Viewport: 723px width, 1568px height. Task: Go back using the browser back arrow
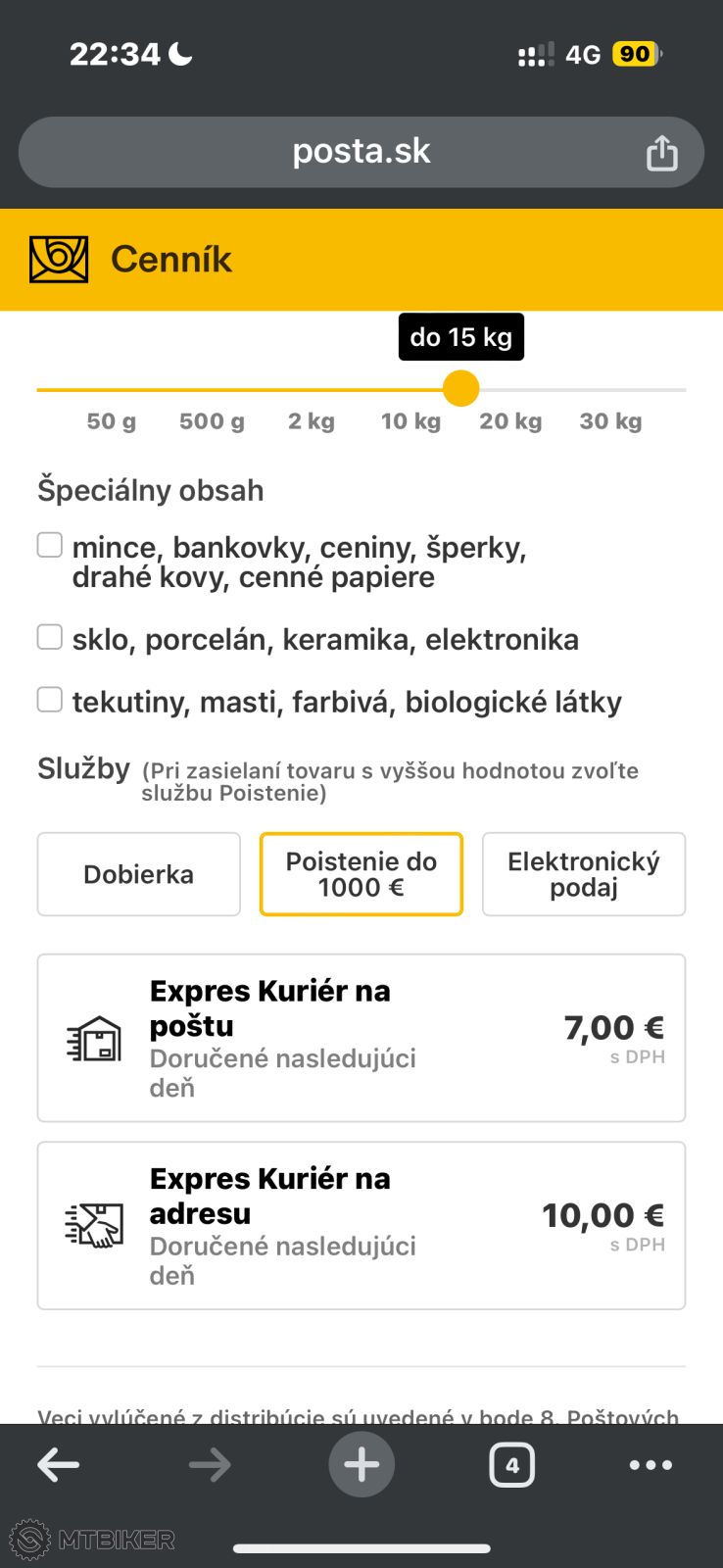pos(58,1465)
